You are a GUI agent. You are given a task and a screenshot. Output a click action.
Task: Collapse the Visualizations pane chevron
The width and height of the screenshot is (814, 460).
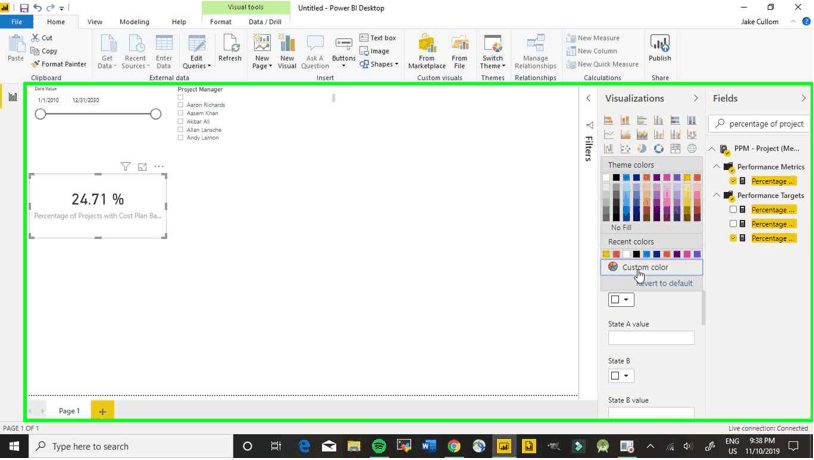tap(696, 98)
